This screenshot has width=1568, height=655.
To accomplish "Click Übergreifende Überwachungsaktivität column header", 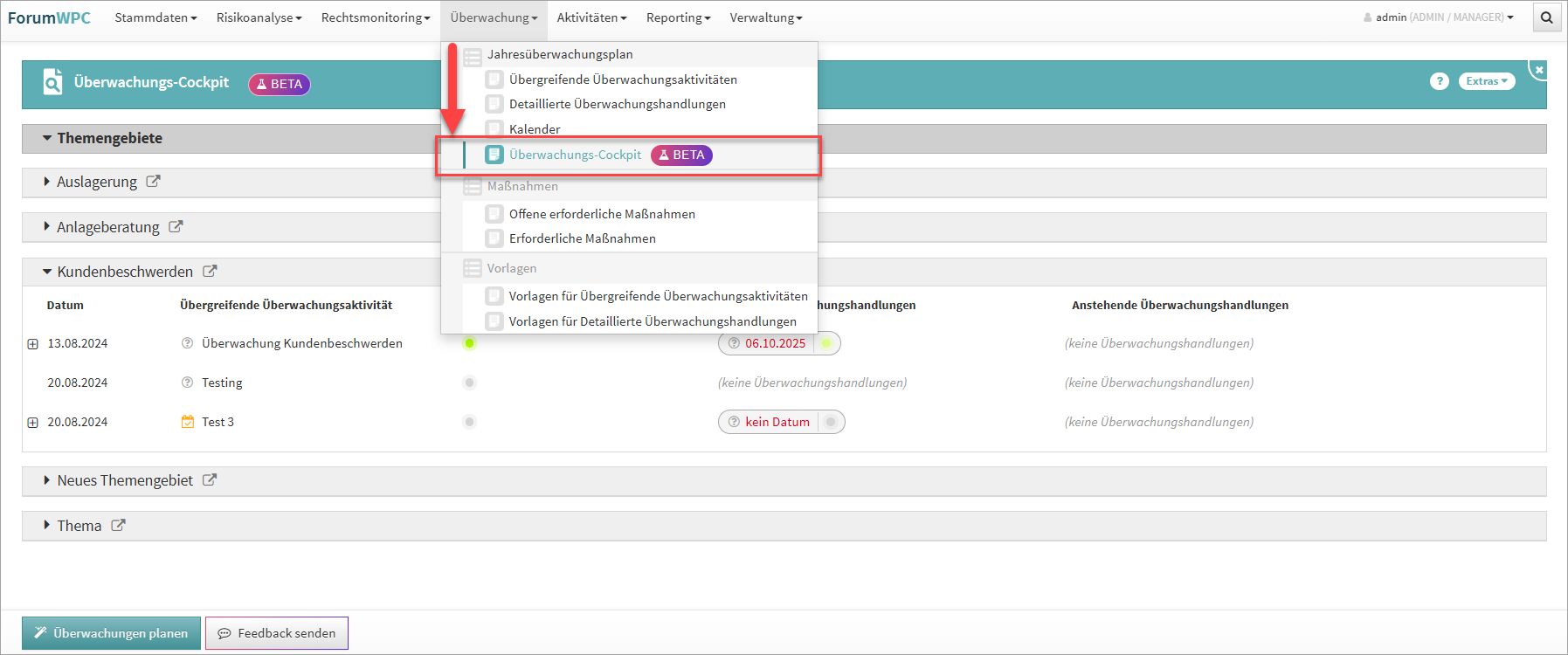I will [287, 305].
